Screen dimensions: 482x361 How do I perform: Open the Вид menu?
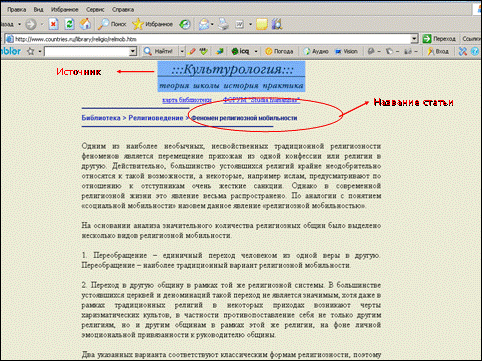[x=38, y=9]
